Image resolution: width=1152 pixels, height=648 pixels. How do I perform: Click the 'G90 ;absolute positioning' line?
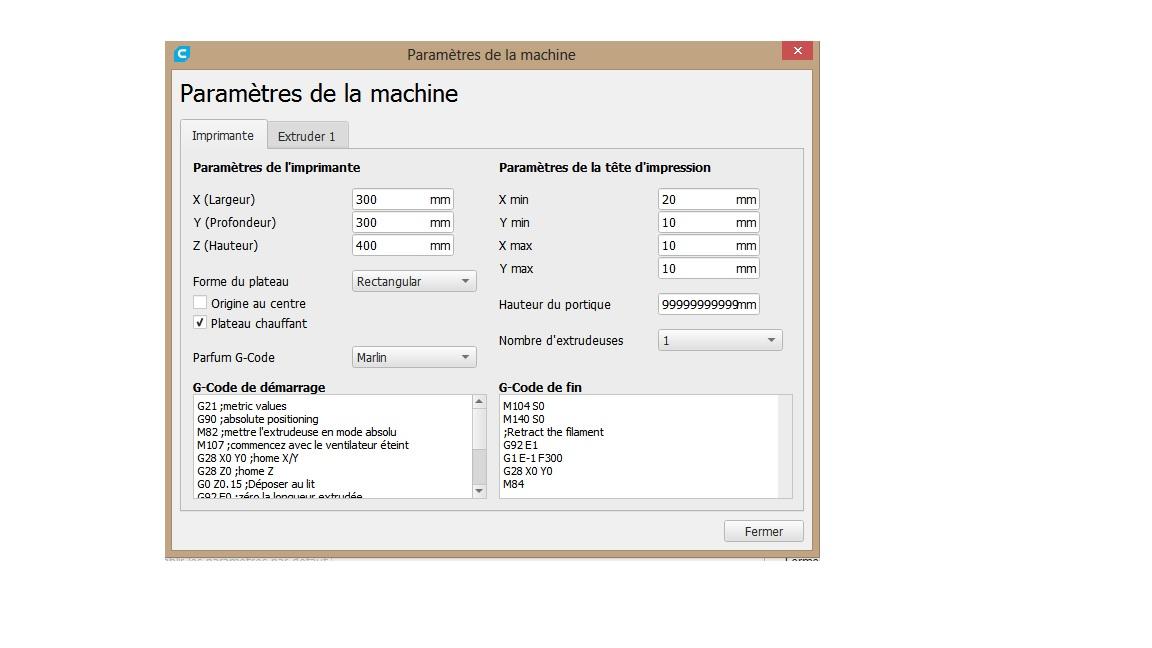click(x=258, y=419)
